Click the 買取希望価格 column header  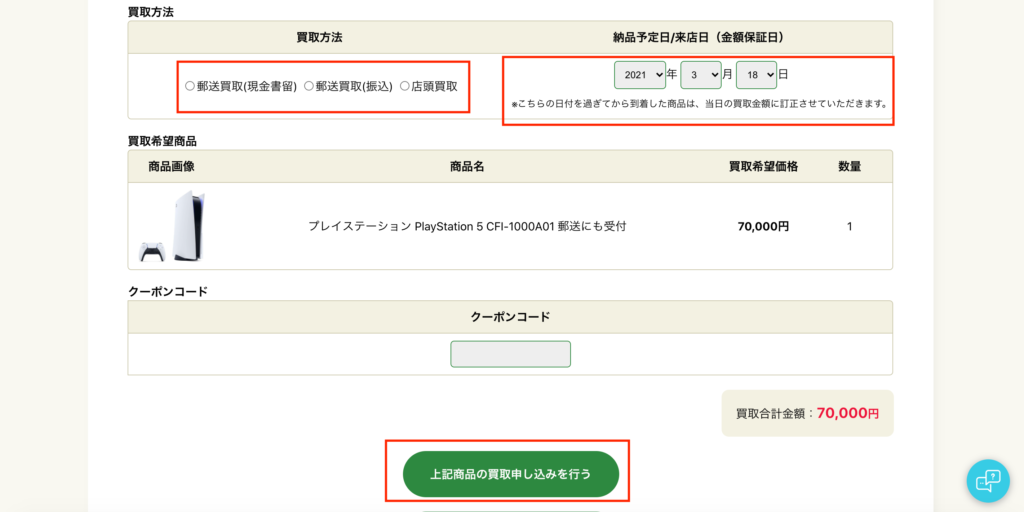763,167
